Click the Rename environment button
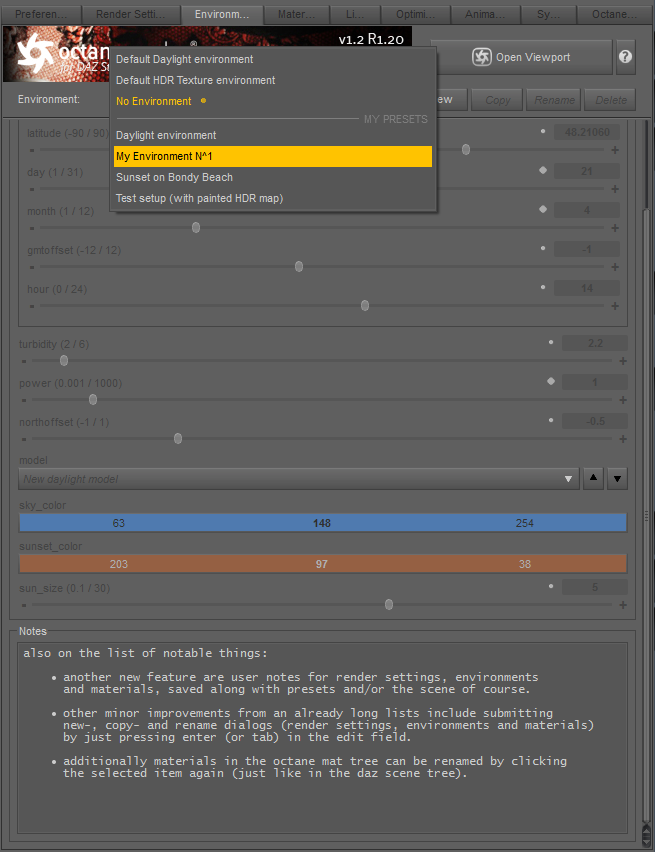Screen dimensions: 655x852 click(553, 100)
